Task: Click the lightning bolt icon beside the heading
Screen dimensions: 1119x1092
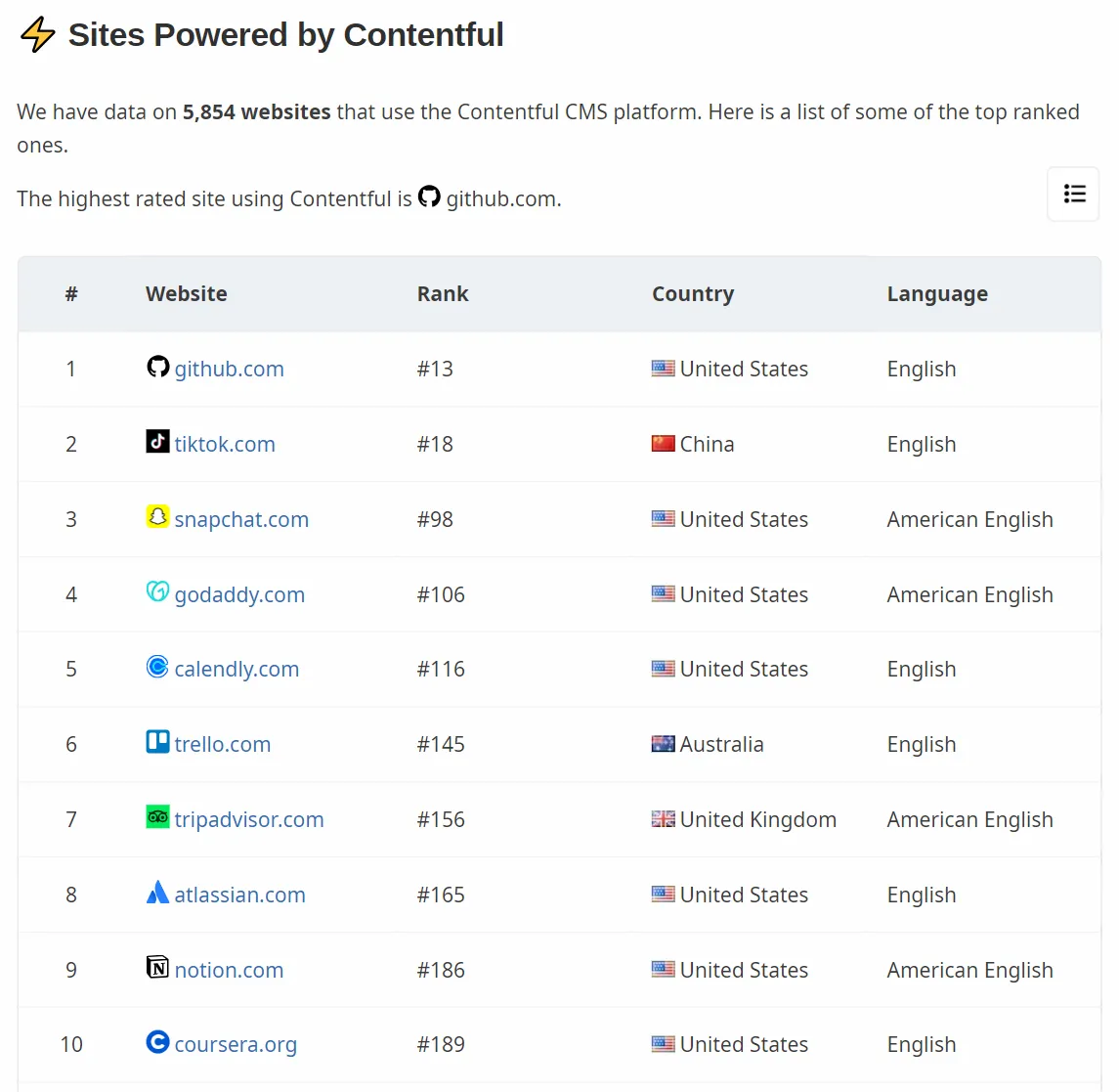Action: (x=37, y=35)
